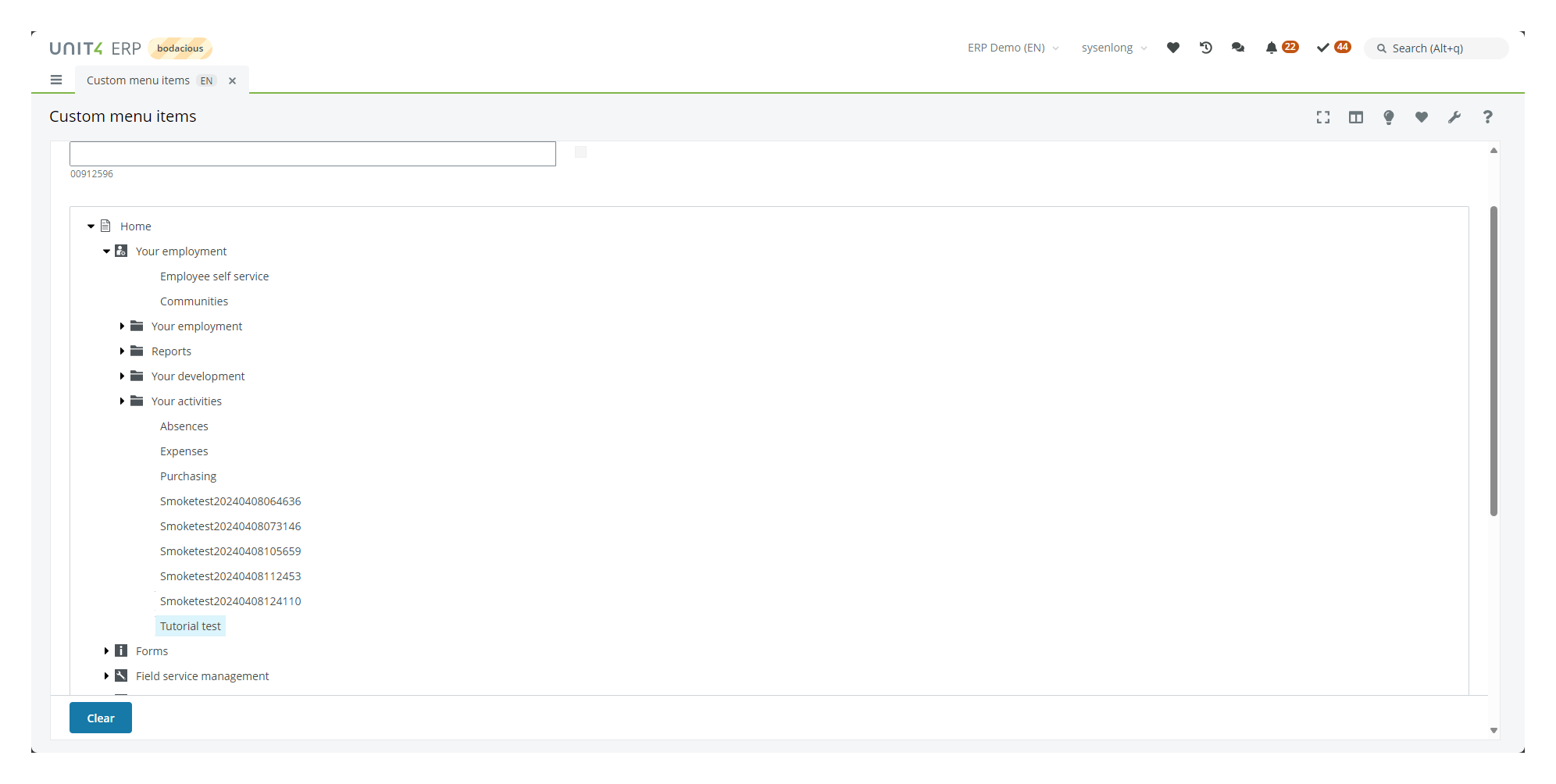Open the question mark help icon

click(1487, 117)
